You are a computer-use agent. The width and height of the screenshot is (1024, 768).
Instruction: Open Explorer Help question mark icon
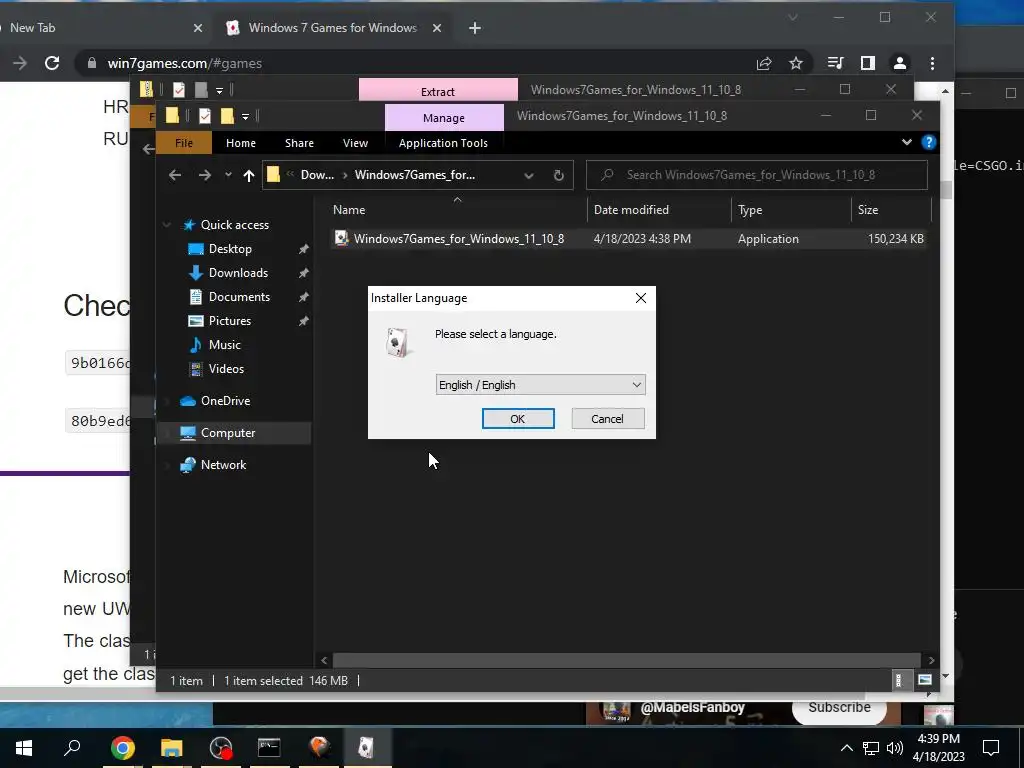(928, 142)
